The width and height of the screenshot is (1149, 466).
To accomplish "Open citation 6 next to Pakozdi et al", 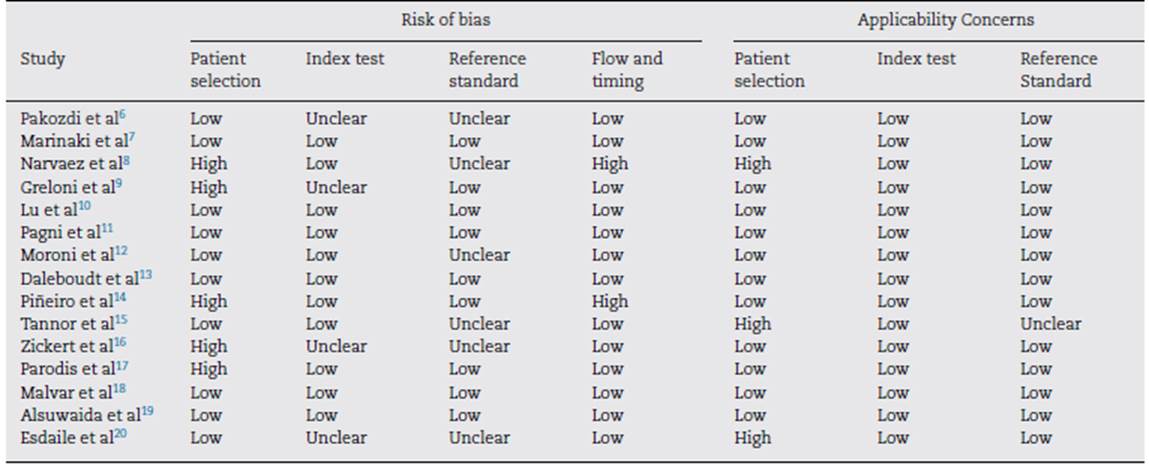I will [x=121, y=114].
